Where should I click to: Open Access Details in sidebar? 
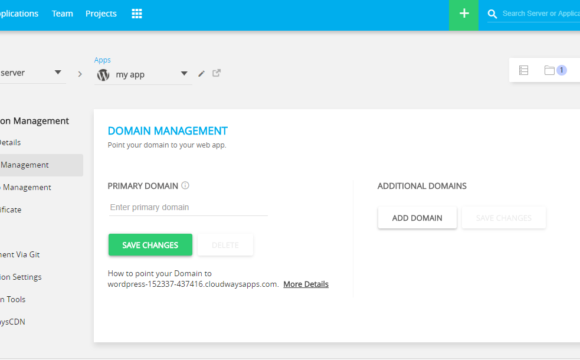(x=10, y=142)
